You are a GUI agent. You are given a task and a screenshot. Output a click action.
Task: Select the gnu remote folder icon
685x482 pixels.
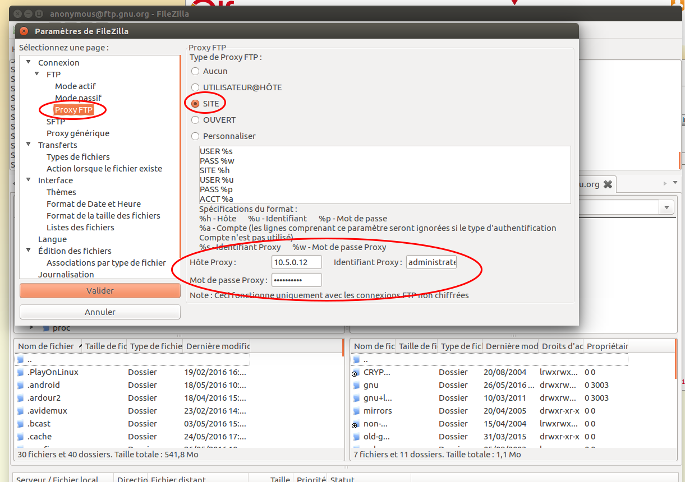(356, 384)
